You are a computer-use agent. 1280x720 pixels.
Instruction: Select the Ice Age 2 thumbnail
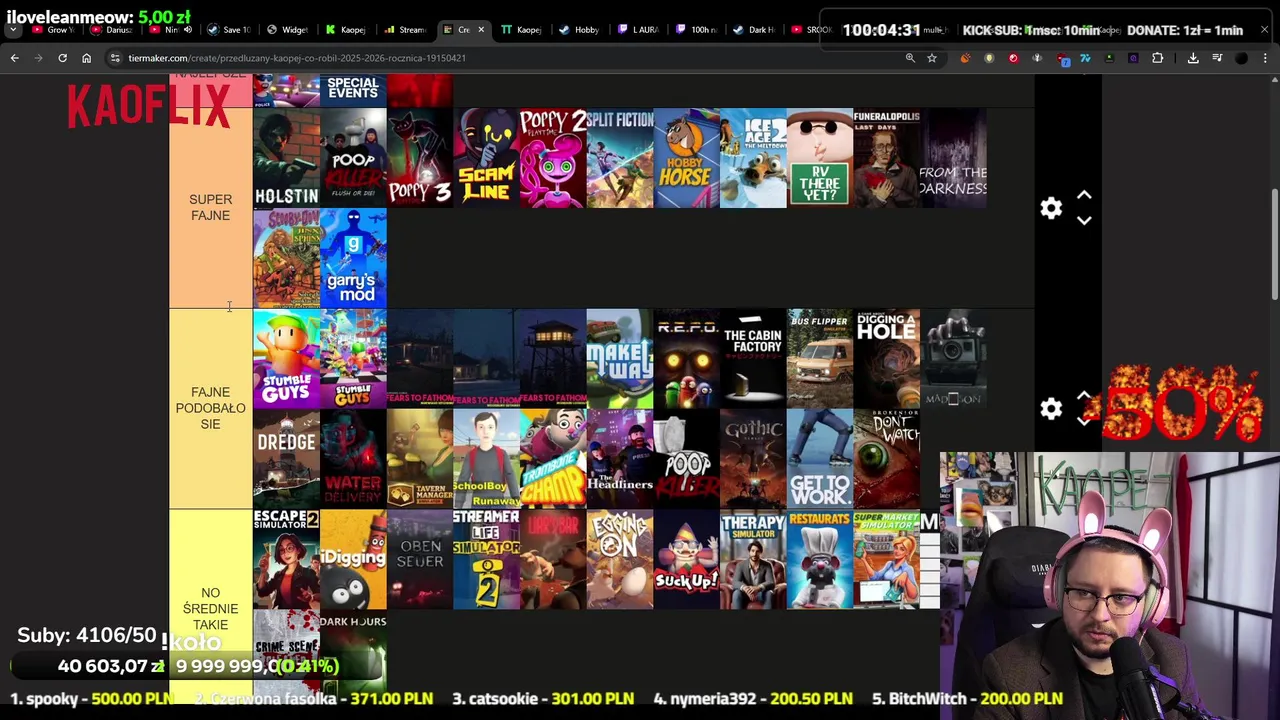point(753,158)
